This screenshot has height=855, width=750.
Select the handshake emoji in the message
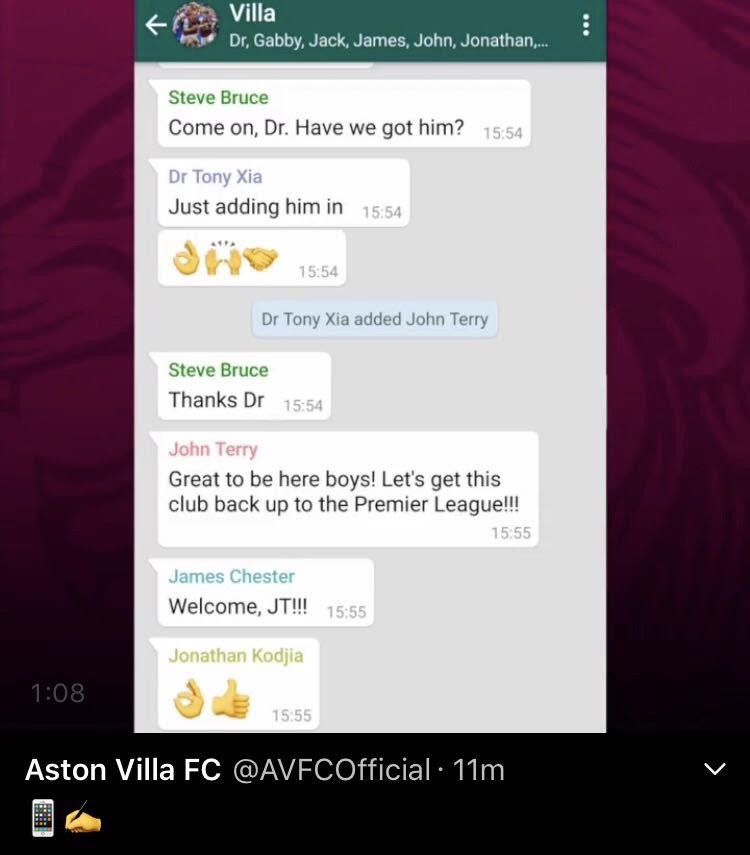coord(261,258)
